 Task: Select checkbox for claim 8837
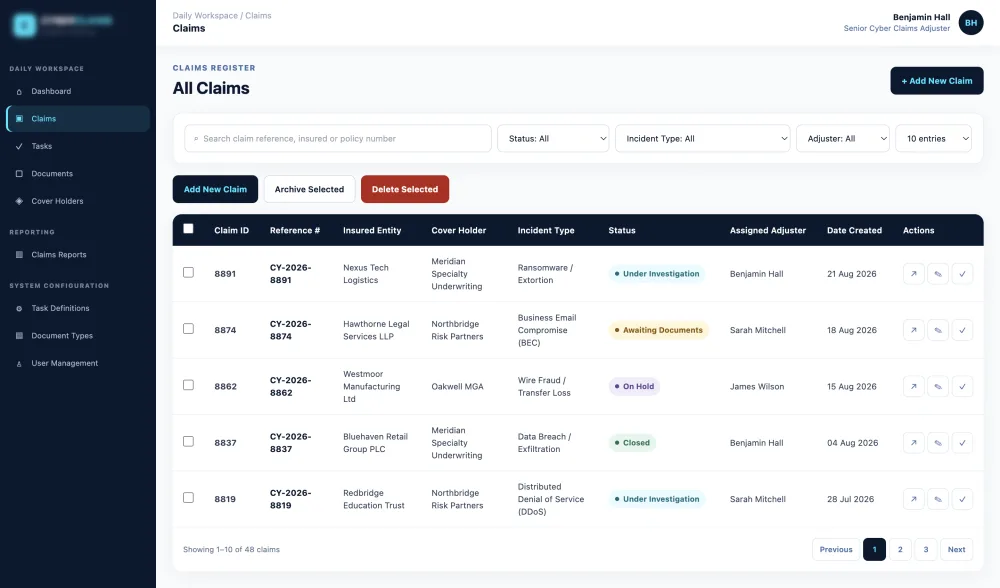point(188,441)
